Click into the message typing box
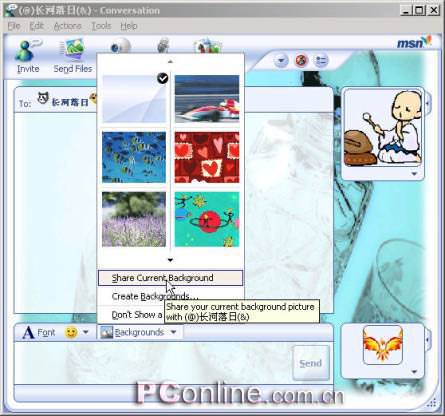The height and width of the screenshot is (416, 445). pyautogui.click(x=153, y=363)
